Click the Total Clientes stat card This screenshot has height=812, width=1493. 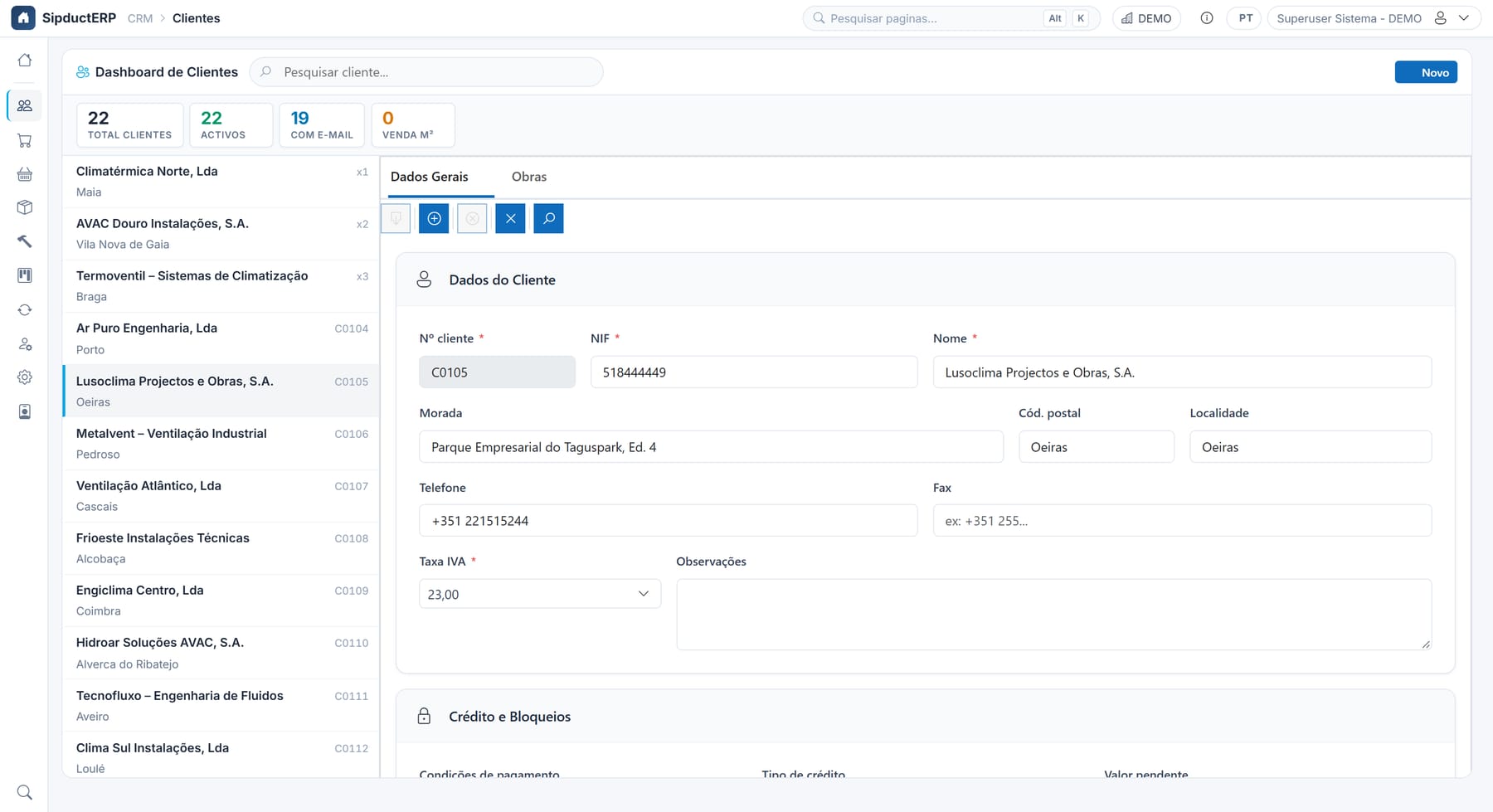130,125
